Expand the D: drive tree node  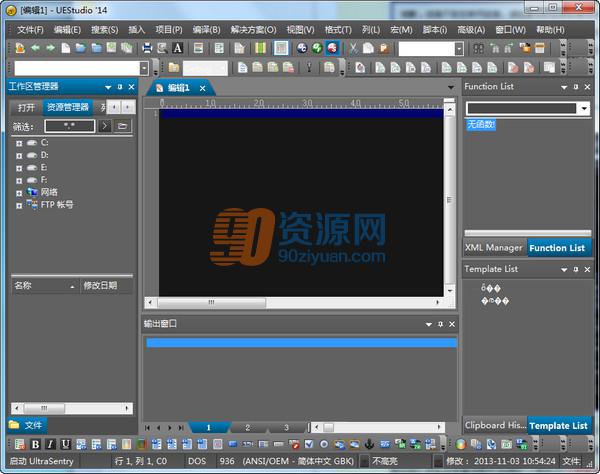tap(19, 156)
